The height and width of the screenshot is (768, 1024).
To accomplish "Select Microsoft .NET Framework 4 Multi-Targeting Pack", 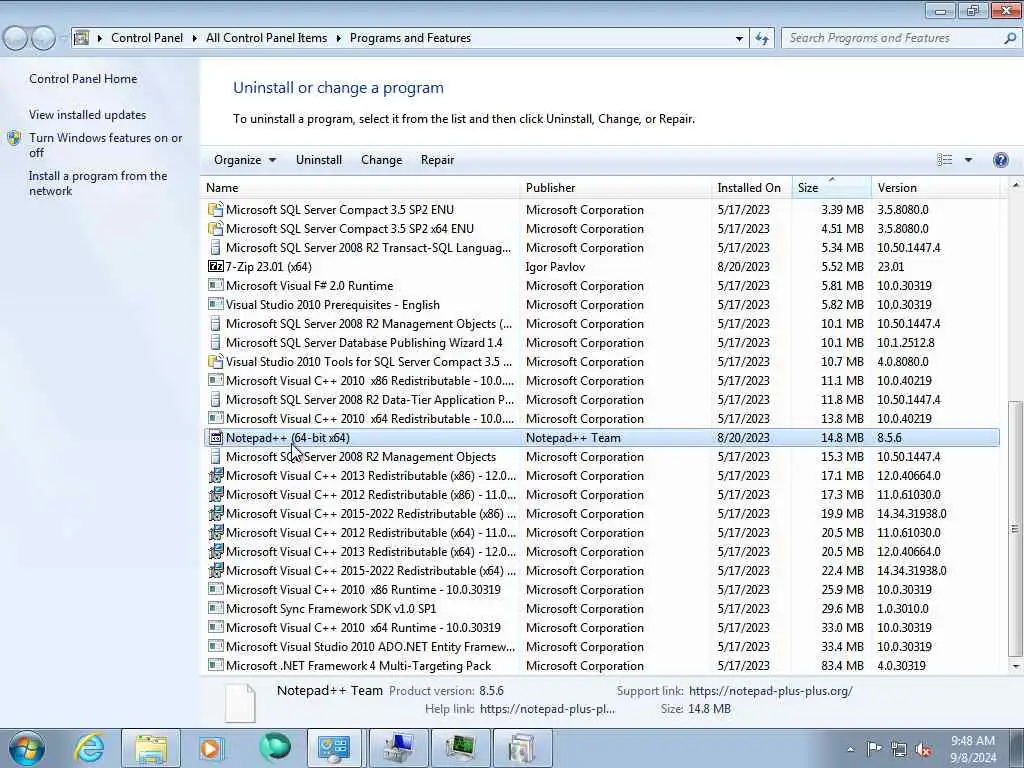I will (x=601, y=666).
